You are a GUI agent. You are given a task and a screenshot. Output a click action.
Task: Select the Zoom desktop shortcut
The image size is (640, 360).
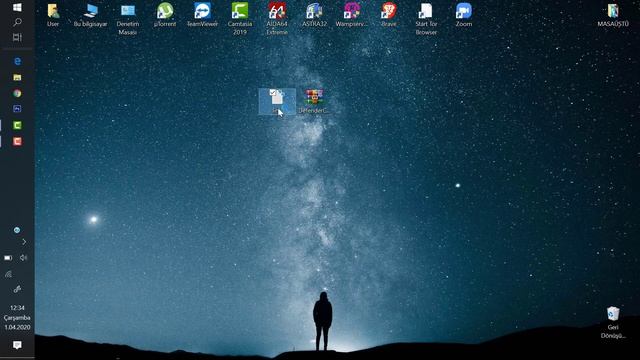[x=464, y=15]
